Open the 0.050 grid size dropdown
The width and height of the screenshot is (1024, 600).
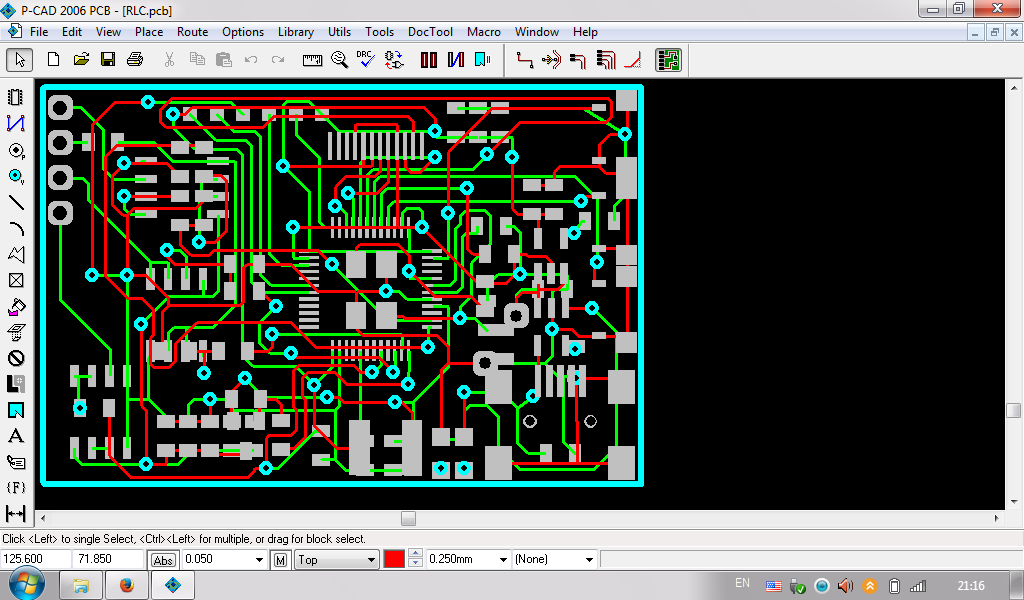coord(260,560)
